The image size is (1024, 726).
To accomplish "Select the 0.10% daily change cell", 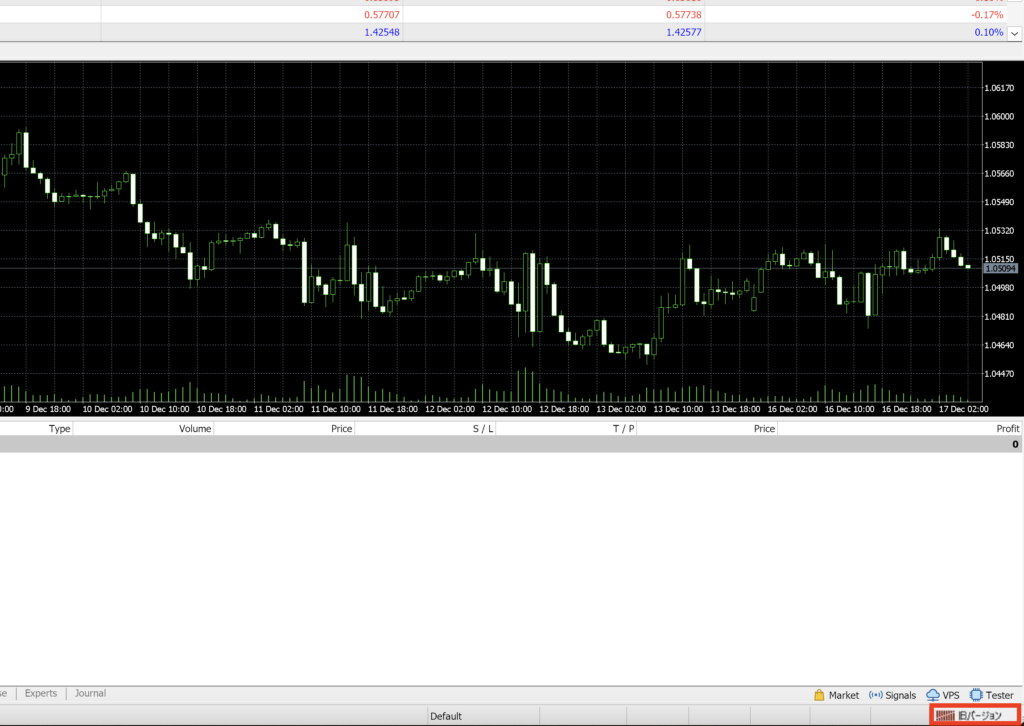I will pyautogui.click(x=989, y=32).
